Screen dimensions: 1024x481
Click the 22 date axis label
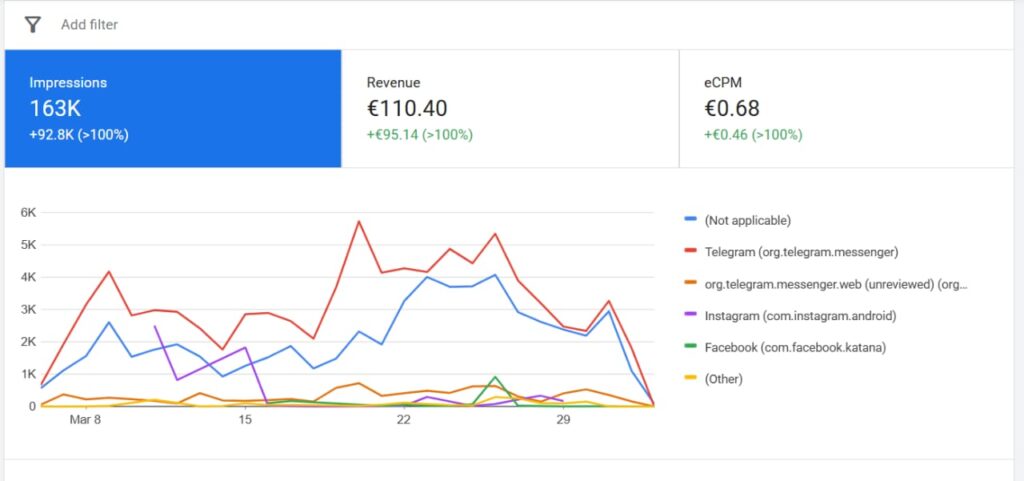pos(403,420)
